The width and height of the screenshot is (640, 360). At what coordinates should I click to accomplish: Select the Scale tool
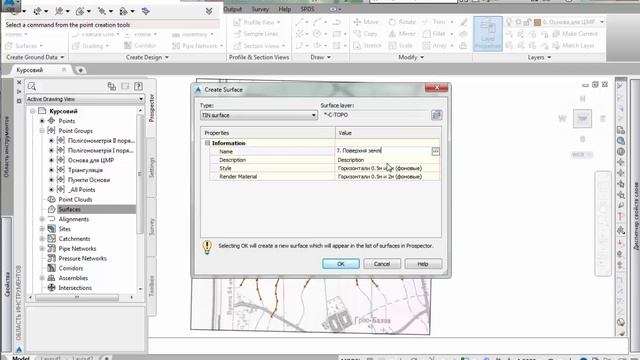pos(400,46)
